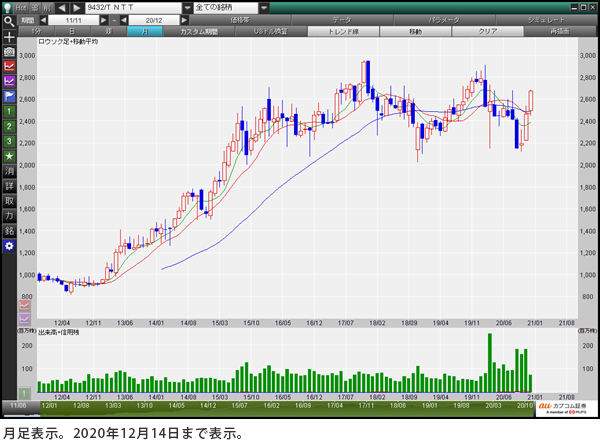Open the パラメータ menu
The height and width of the screenshot is (440, 600).
click(444, 20)
